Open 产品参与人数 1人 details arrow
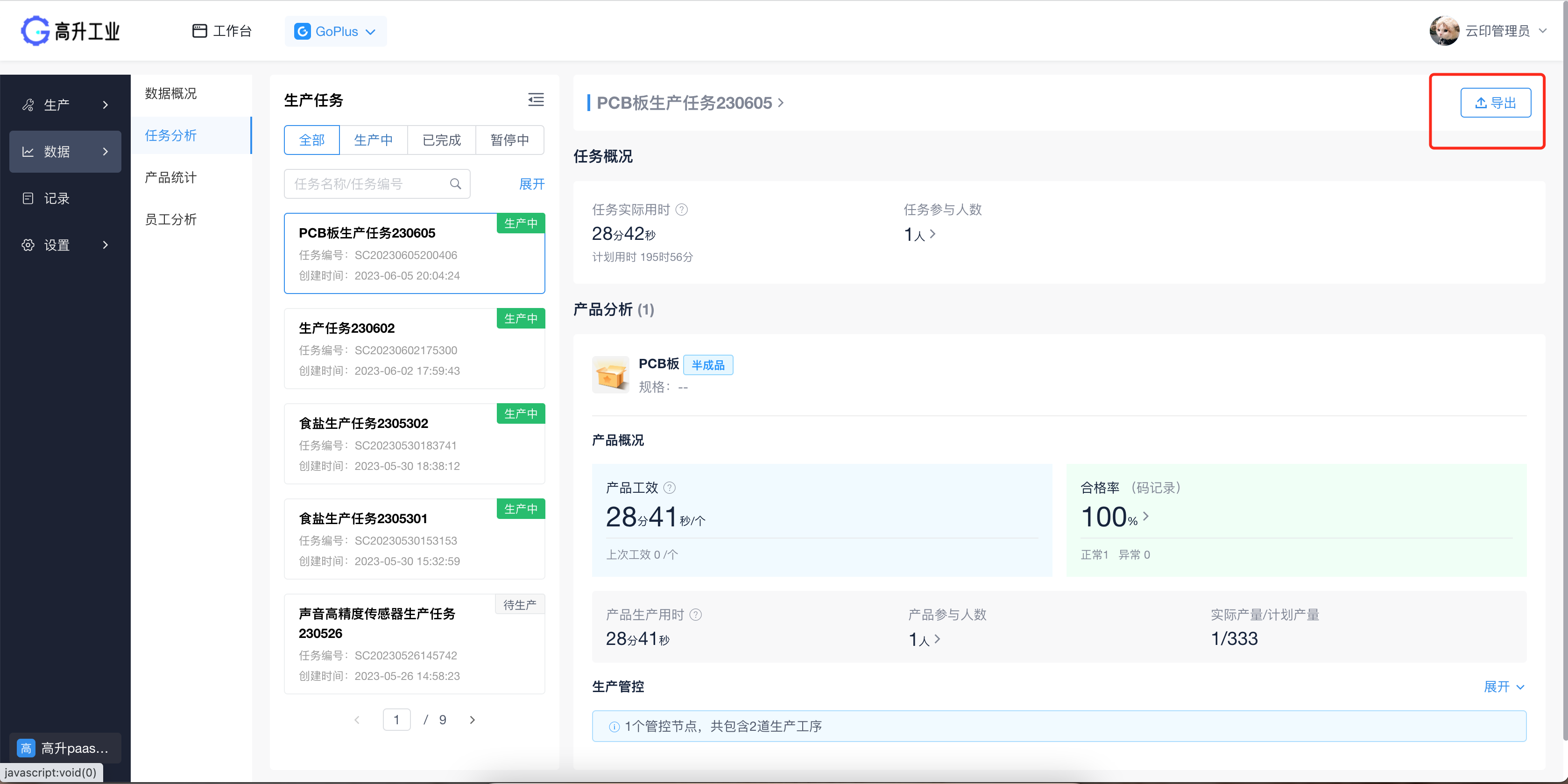The image size is (1568, 784). 938,639
